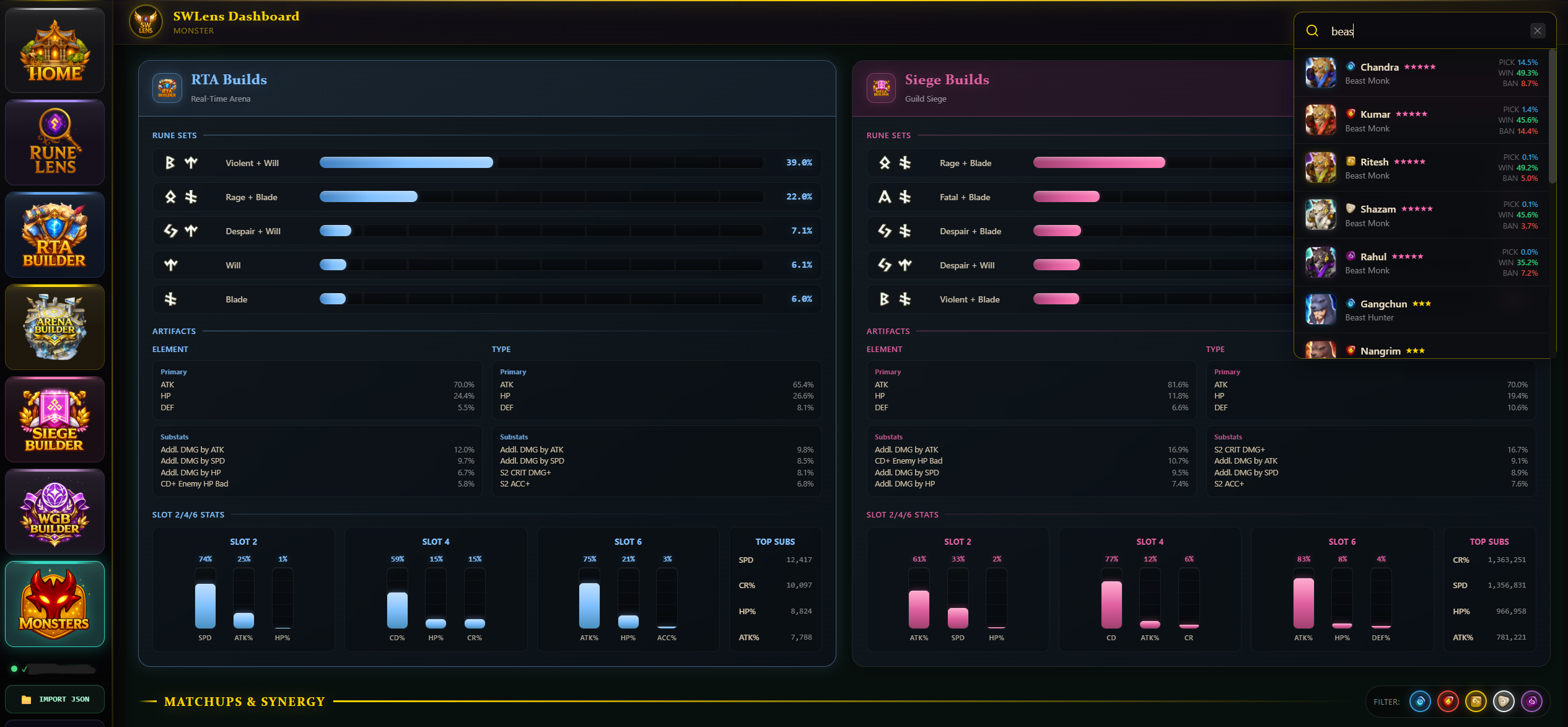Toggle the dark element filter
Screen dimensions: 1568x727
click(x=1531, y=702)
